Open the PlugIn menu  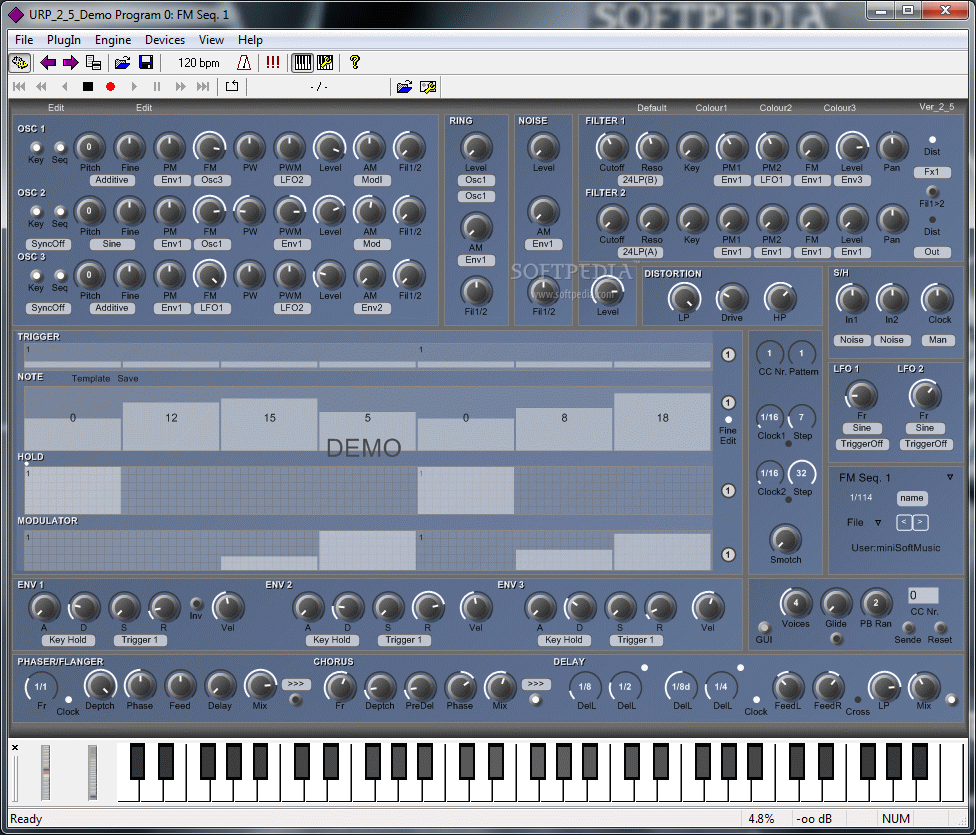coord(63,40)
